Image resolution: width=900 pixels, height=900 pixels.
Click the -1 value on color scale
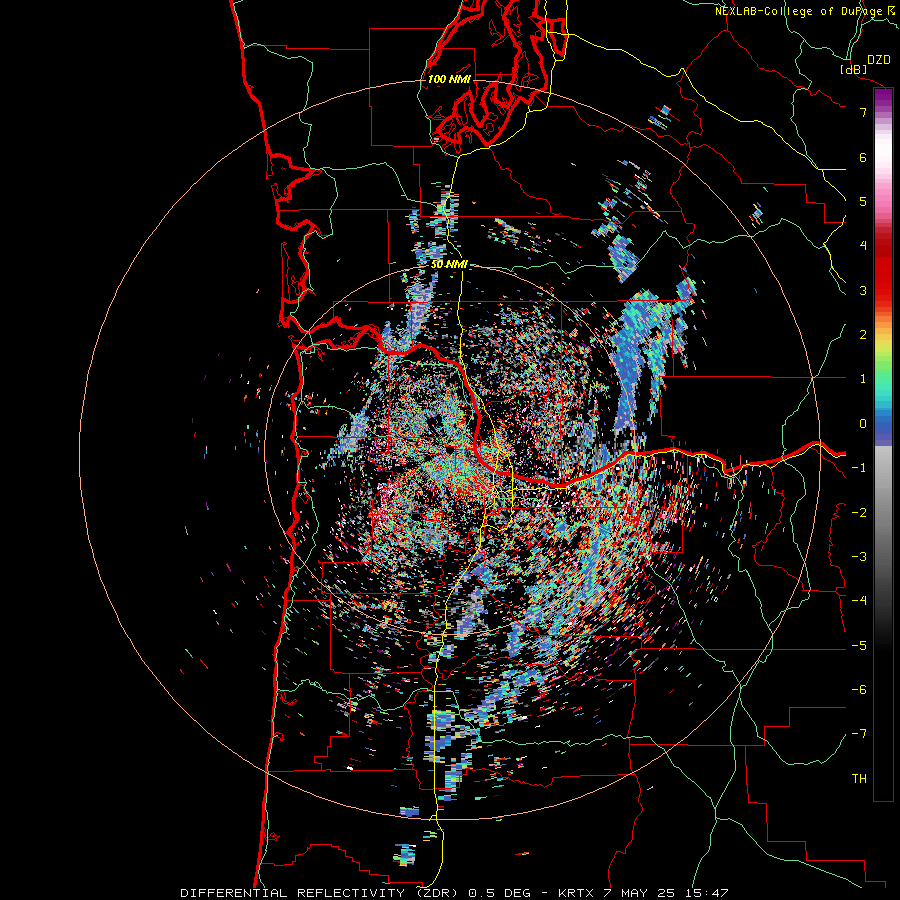pyautogui.click(x=859, y=468)
